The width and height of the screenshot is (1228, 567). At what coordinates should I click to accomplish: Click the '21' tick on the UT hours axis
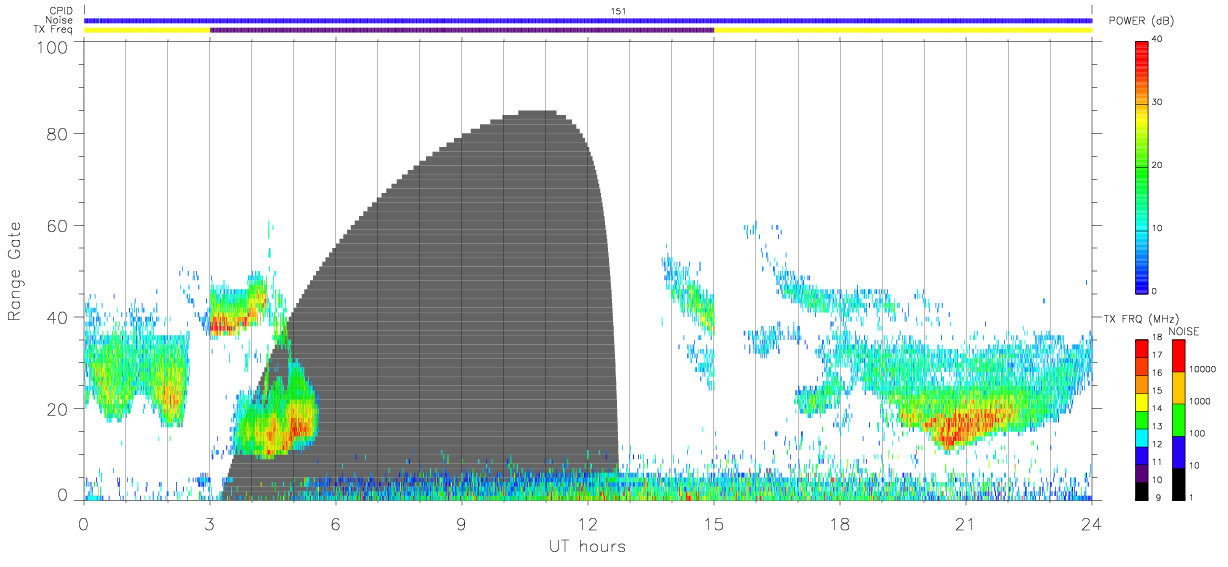(x=965, y=523)
